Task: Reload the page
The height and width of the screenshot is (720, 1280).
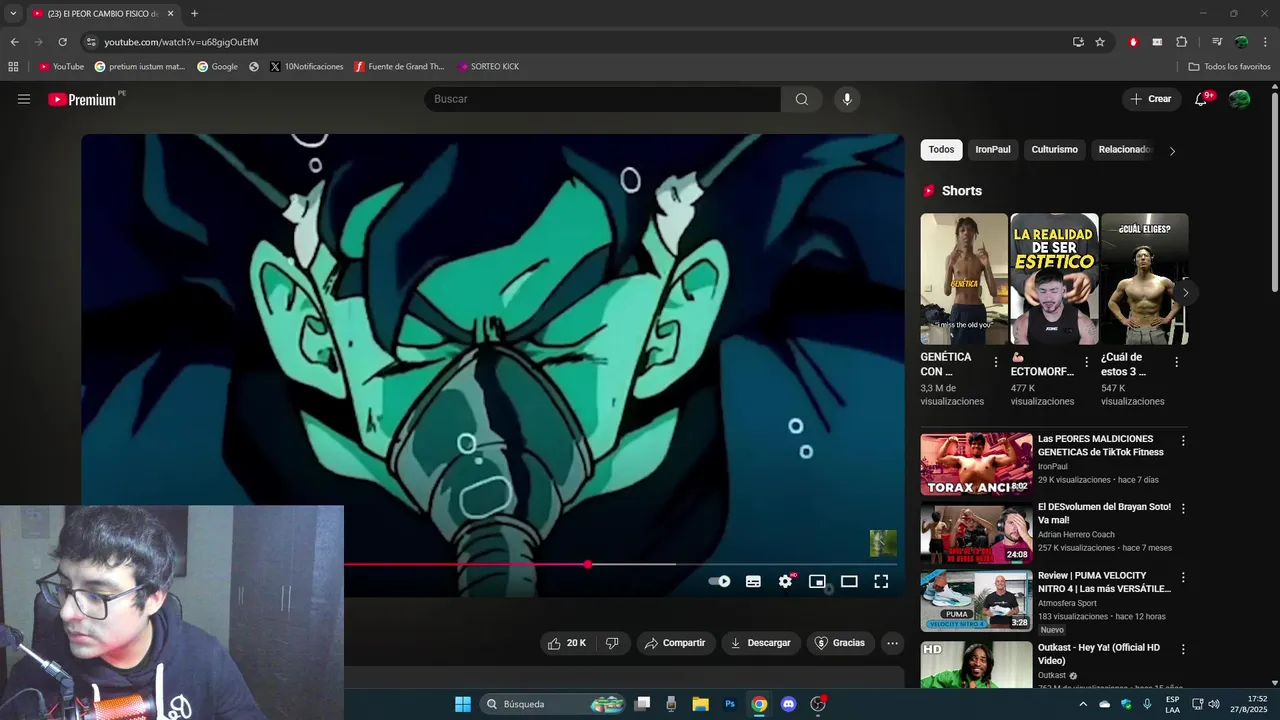Action: coord(62,42)
